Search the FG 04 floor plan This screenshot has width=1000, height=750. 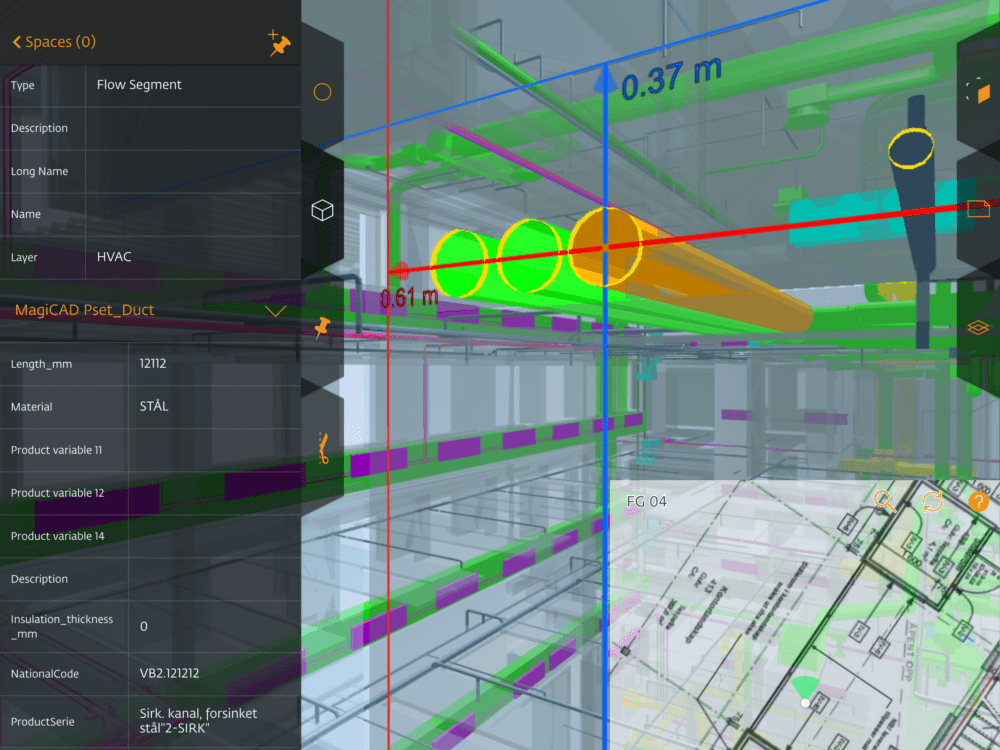(x=885, y=501)
